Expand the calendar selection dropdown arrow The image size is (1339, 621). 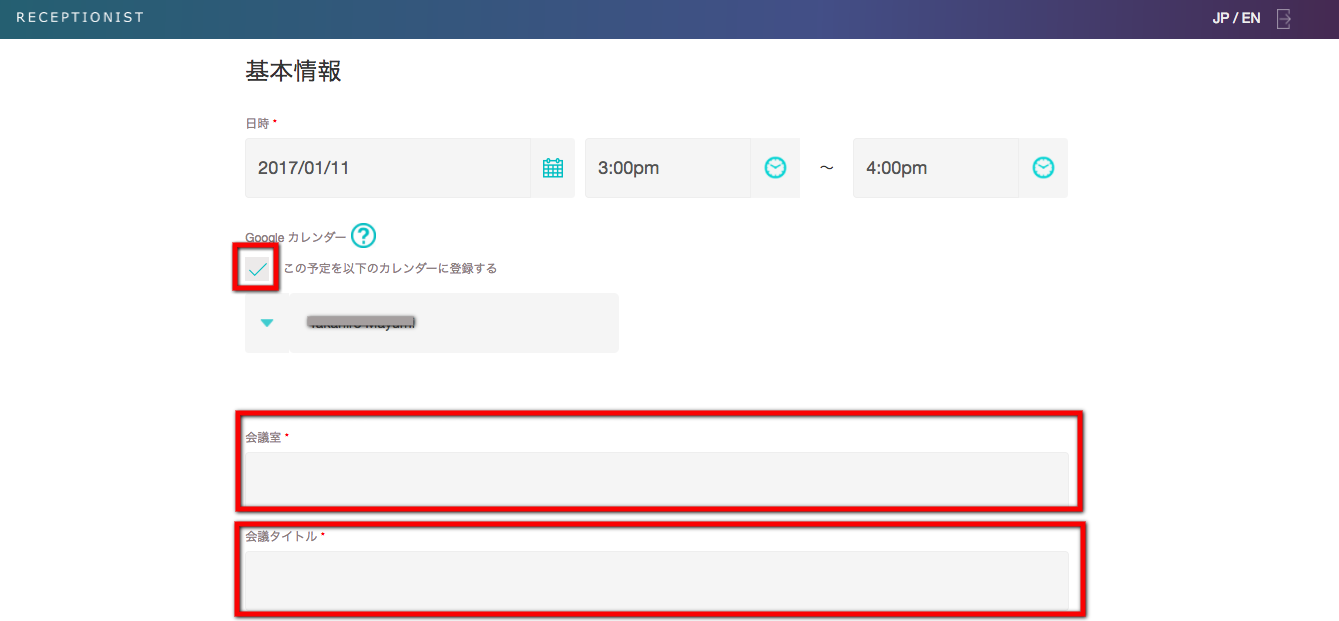(267, 323)
